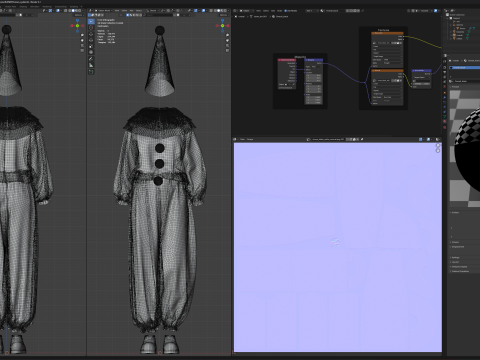Viewport: 480px width, 360px height.
Task: Open the Node menu in the shader editor
Action: pos(280,11)
